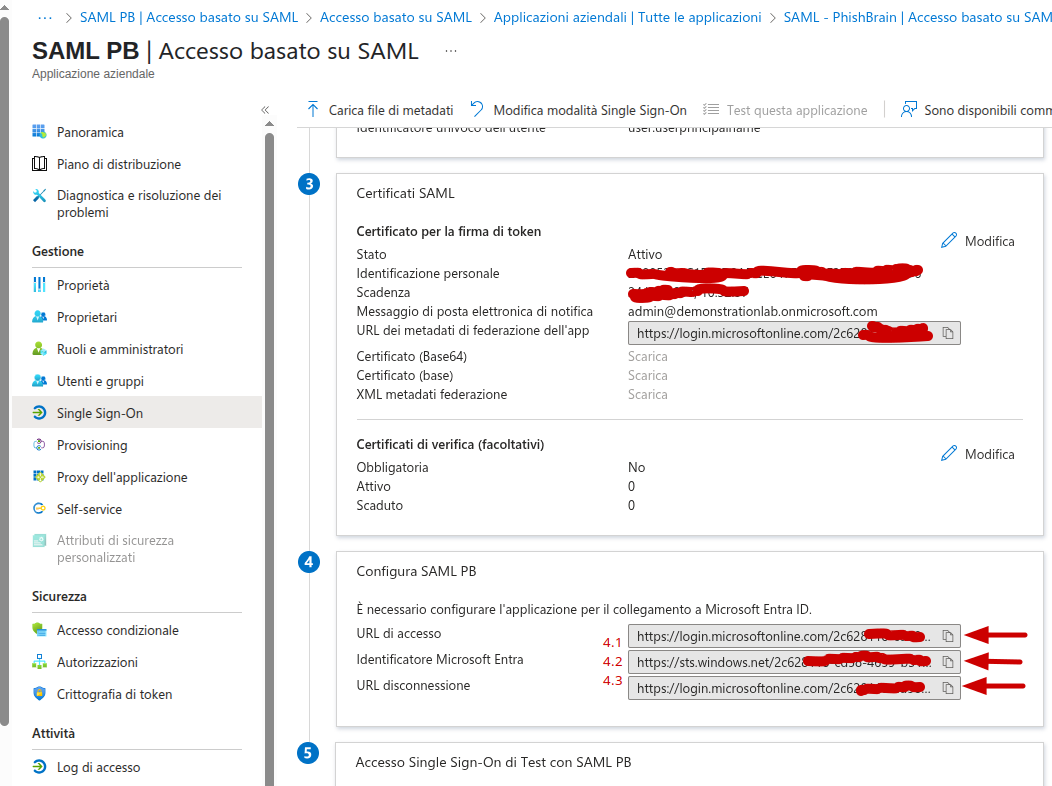Click the Sono disponibili commenti feedback text
The width and height of the screenshot is (1052, 786).
pyautogui.click(x=988, y=110)
